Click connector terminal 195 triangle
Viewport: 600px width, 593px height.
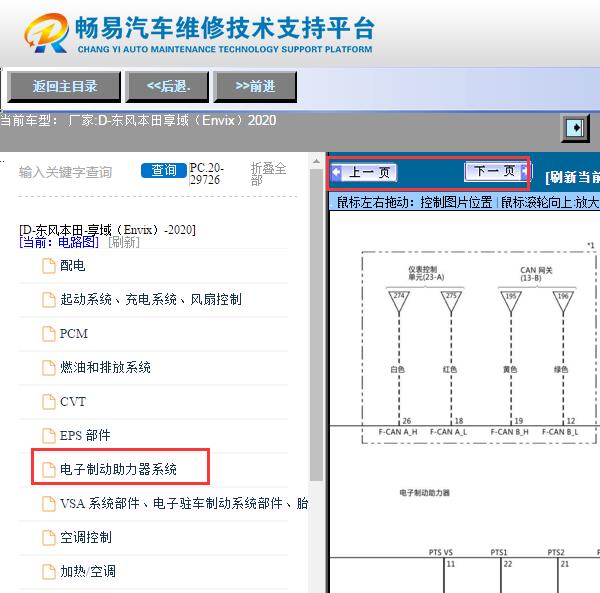511,301
